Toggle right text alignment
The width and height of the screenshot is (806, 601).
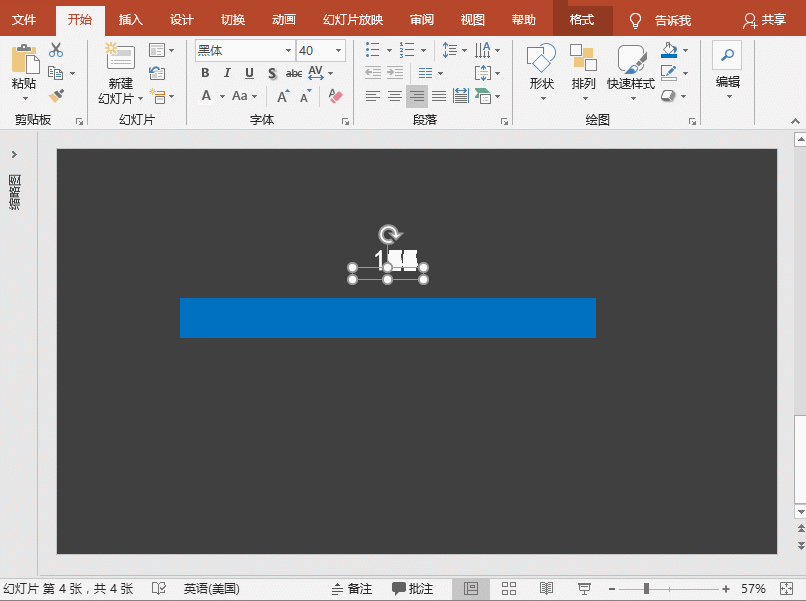pyautogui.click(x=417, y=96)
